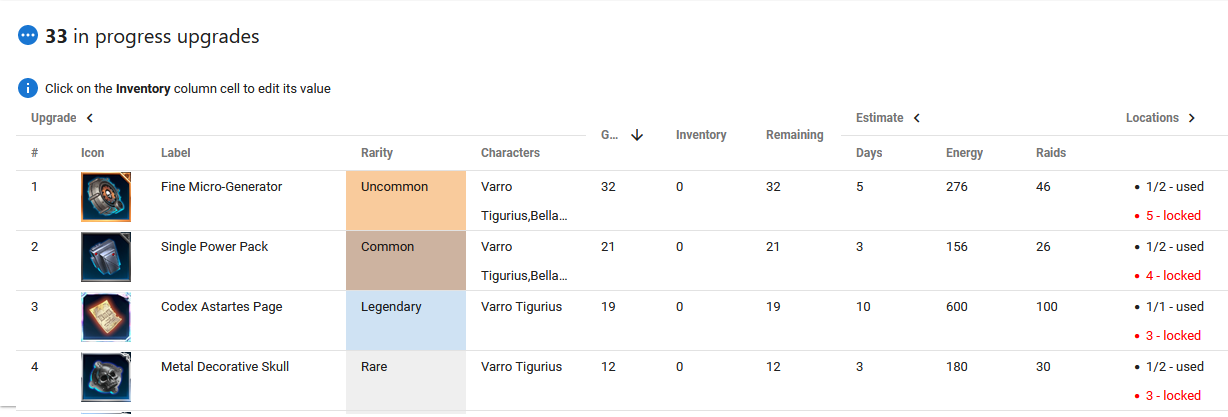1228x417 pixels.
Task: Click the Uncommon rarity cell
Action: [406, 200]
